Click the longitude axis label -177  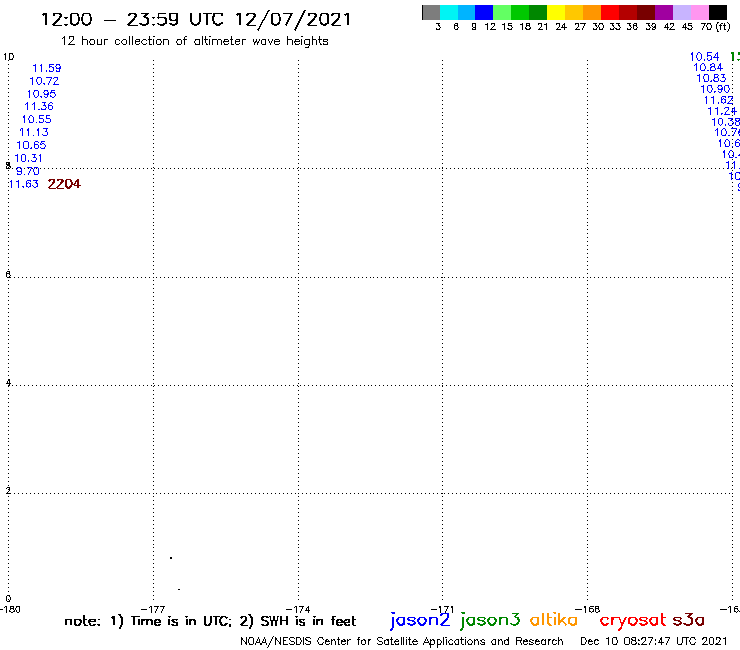click(153, 609)
